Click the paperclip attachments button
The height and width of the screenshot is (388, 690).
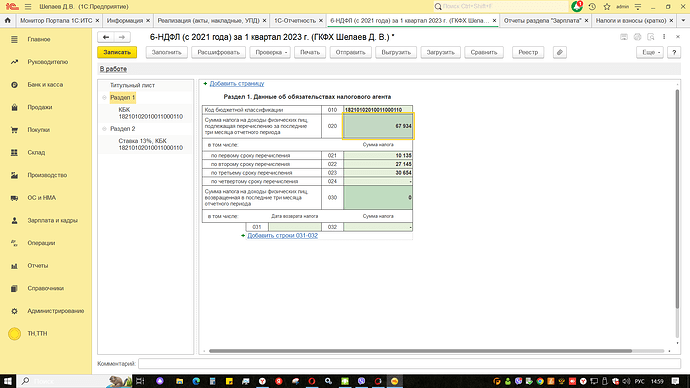point(560,52)
